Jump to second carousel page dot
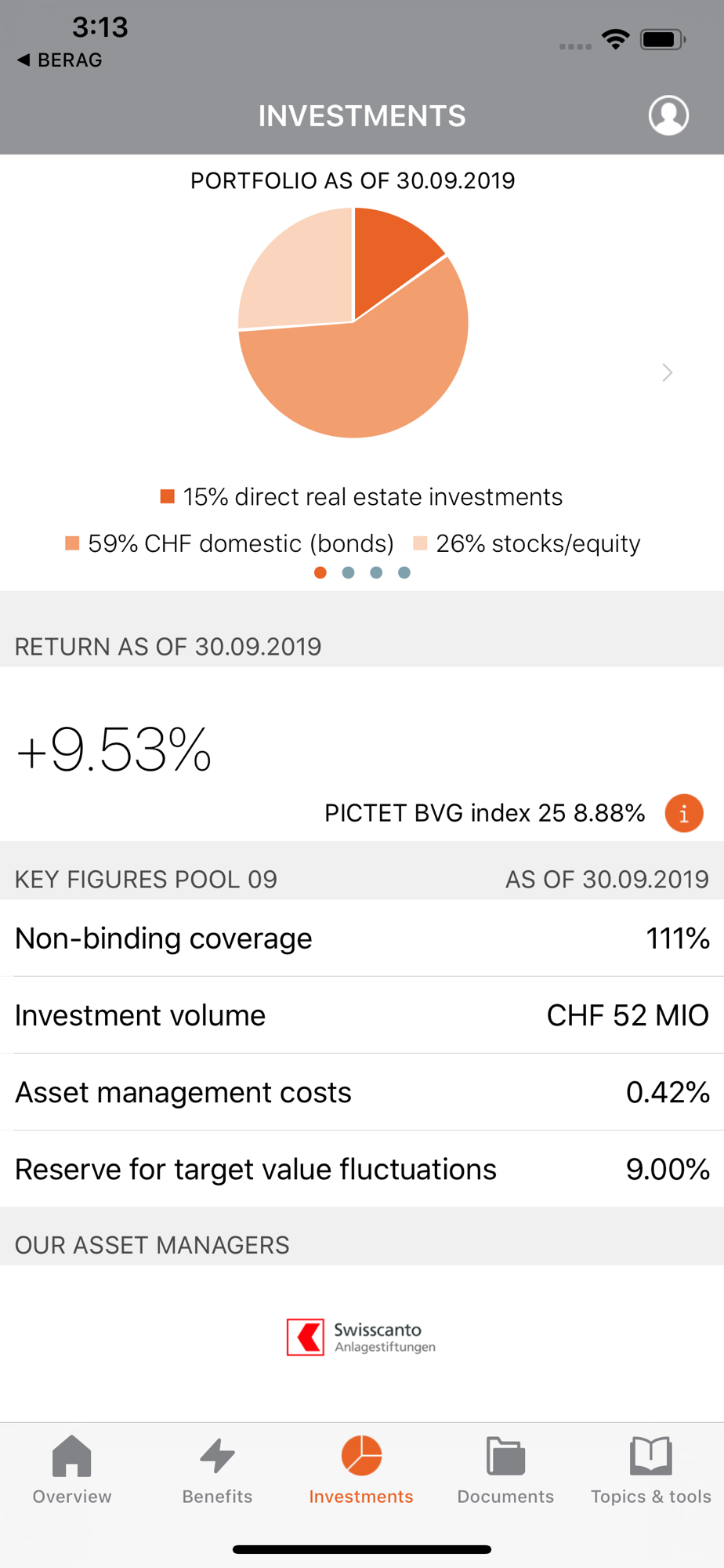 pyautogui.click(x=348, y=572)
